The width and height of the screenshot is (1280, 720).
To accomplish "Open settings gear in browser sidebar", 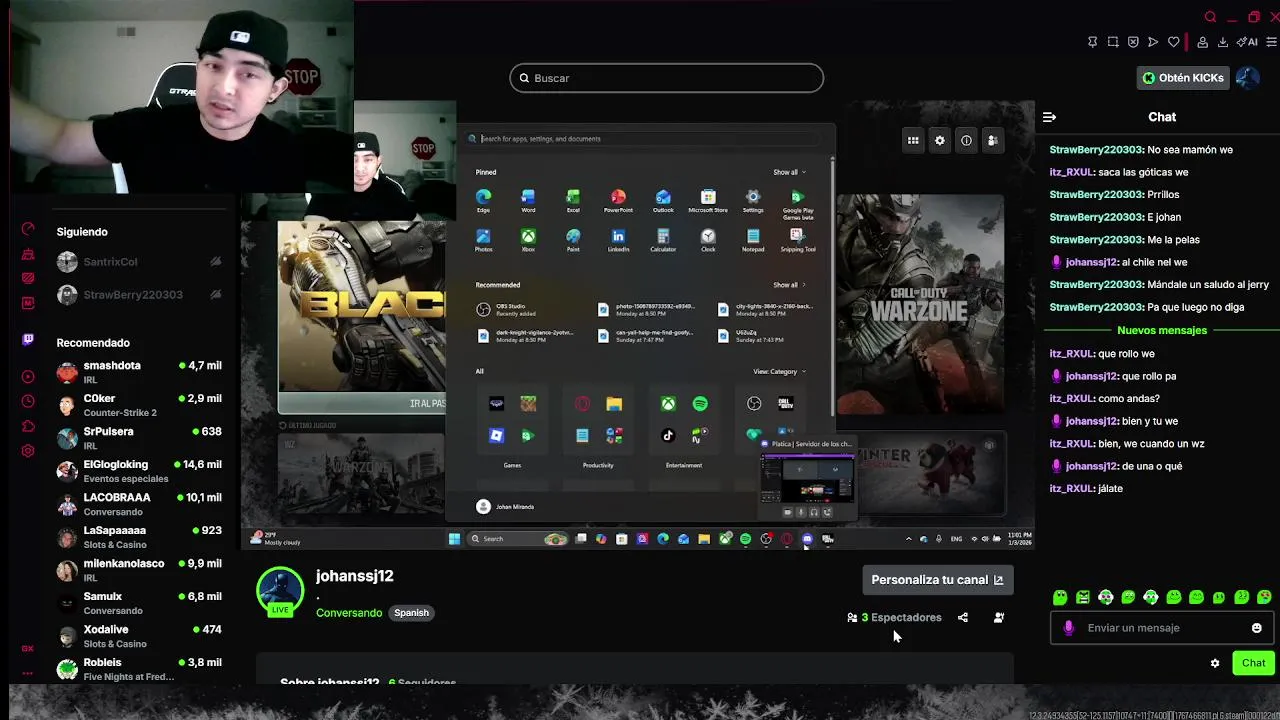I will [28, 451].
